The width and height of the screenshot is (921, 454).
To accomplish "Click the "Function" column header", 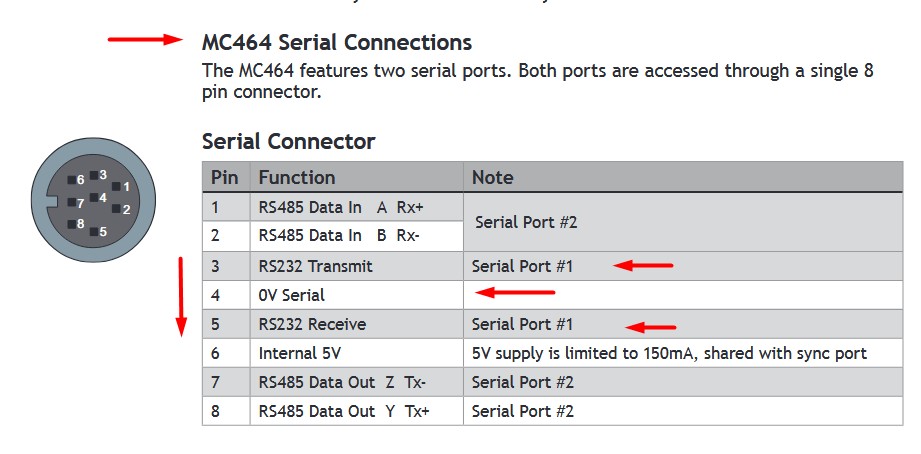I will [297, 178].
